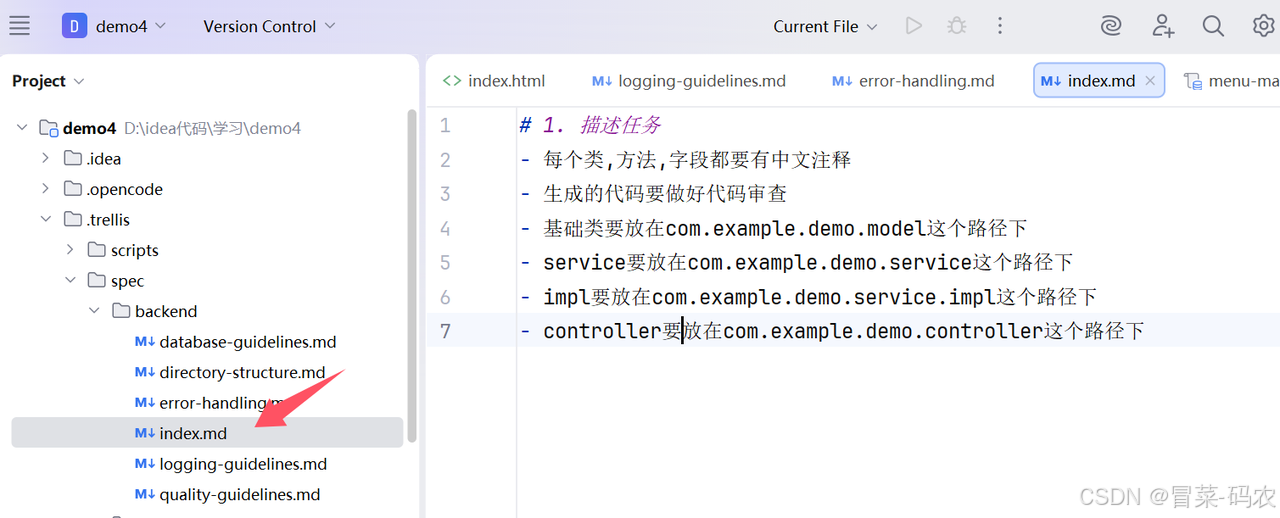Switch to the logging-guidelines.md tab
The height and width of the screenshot is (518, 1280).
[689, 81]
